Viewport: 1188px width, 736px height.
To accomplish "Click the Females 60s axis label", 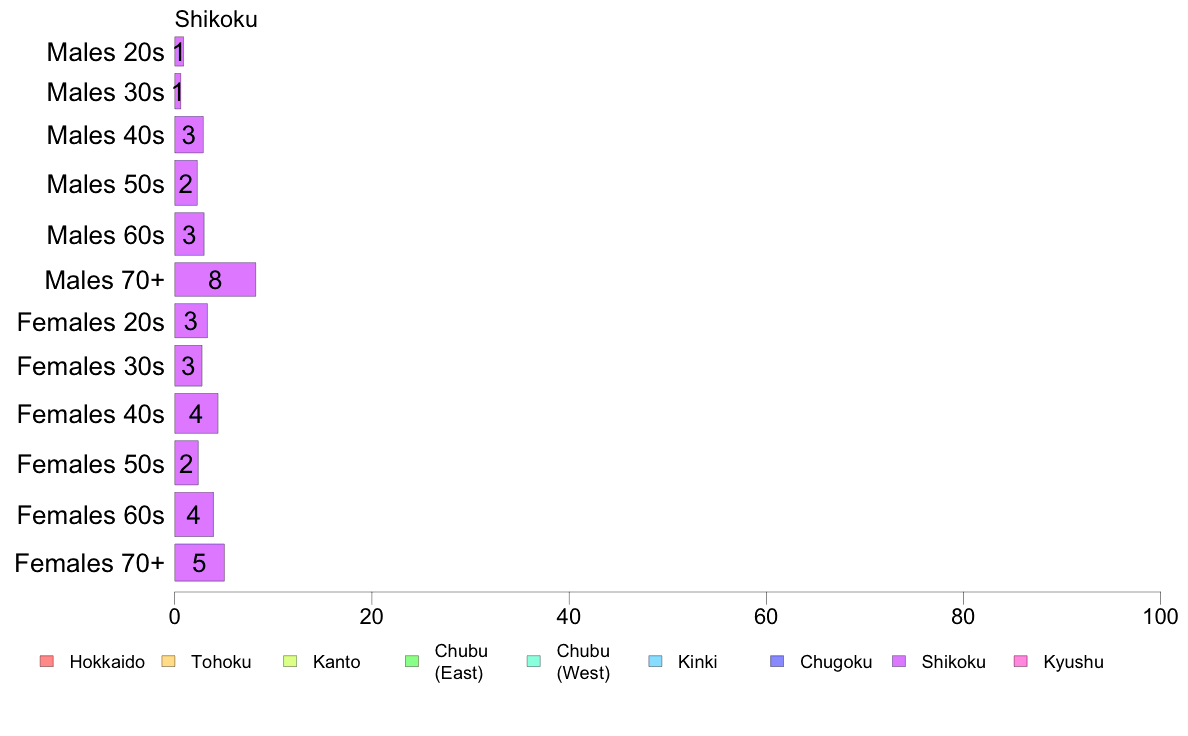I will (x=90, y=515).
